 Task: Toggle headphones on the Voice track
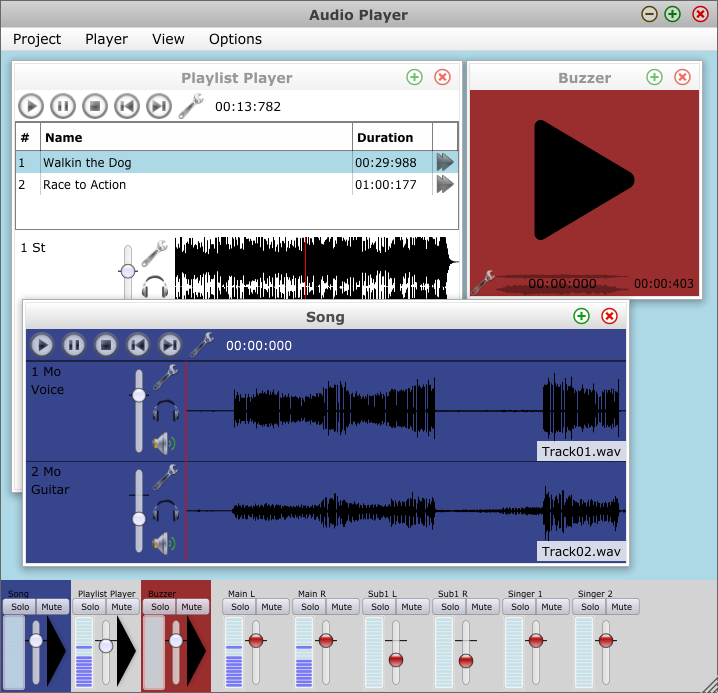pos(165,410)
